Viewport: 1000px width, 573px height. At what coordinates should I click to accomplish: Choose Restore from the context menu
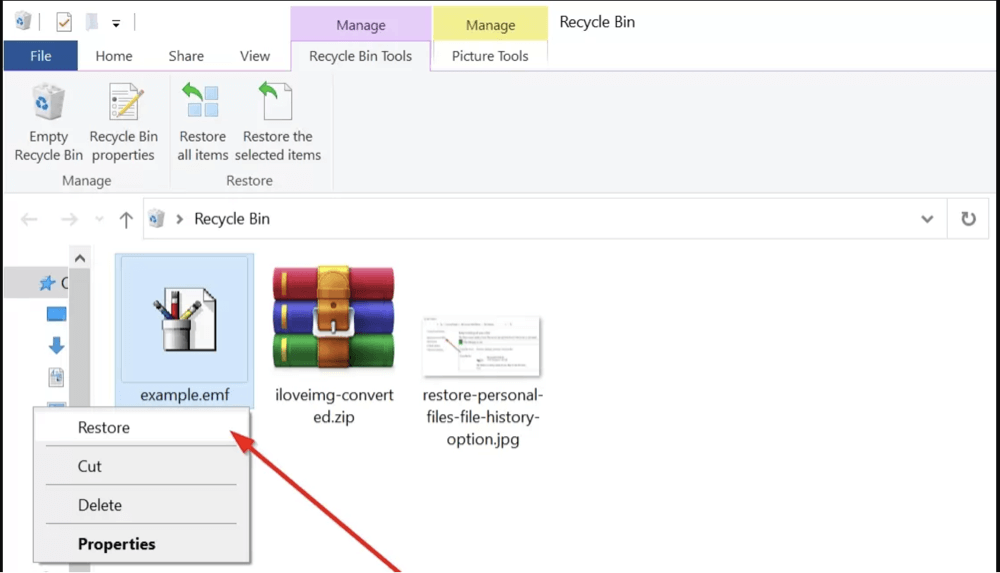coord(142,428)
